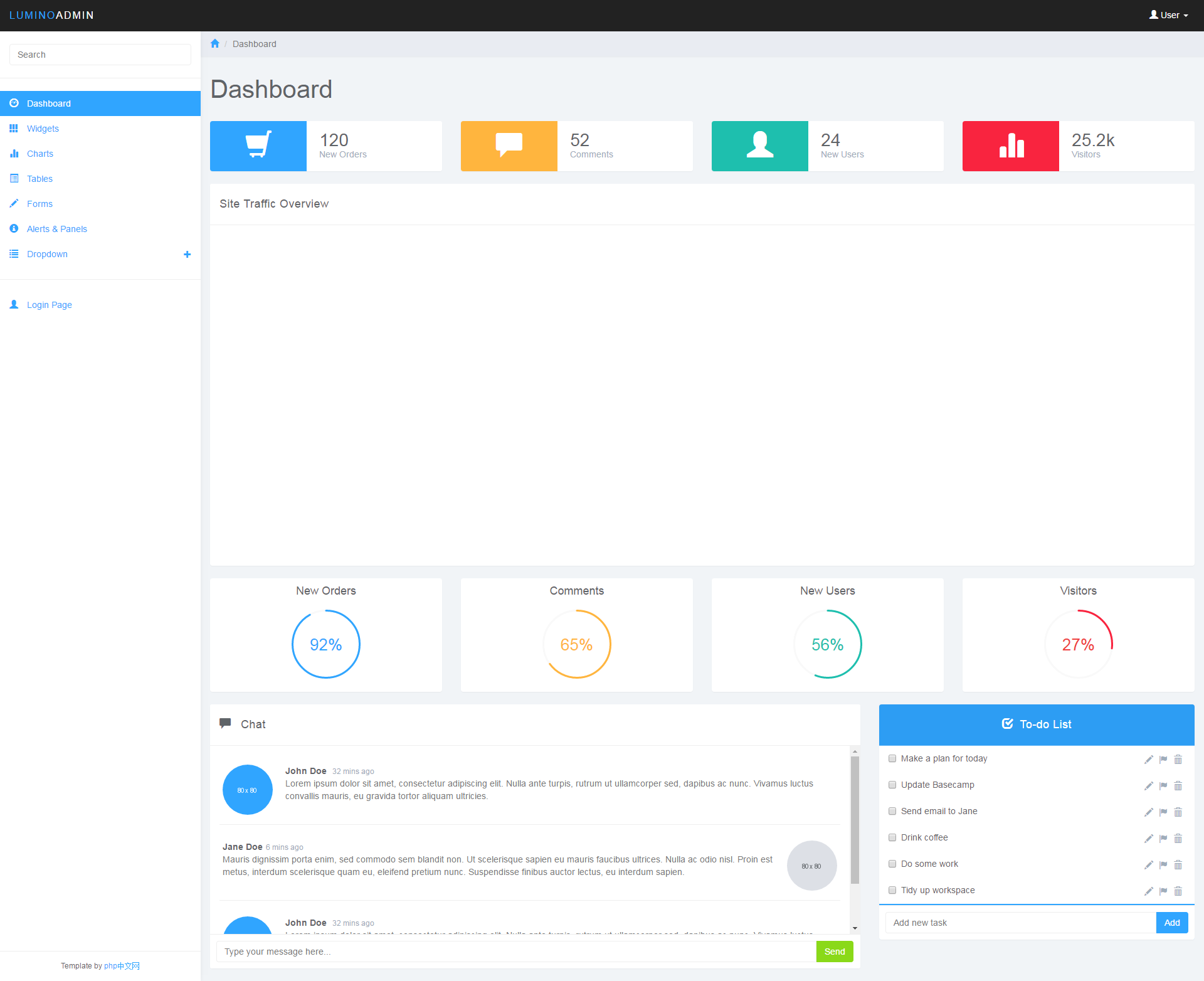Open Alerts & Panels from sidebar
This screenshot has width=1204, height=981.
pyautogui.click(x=100, y=229)
